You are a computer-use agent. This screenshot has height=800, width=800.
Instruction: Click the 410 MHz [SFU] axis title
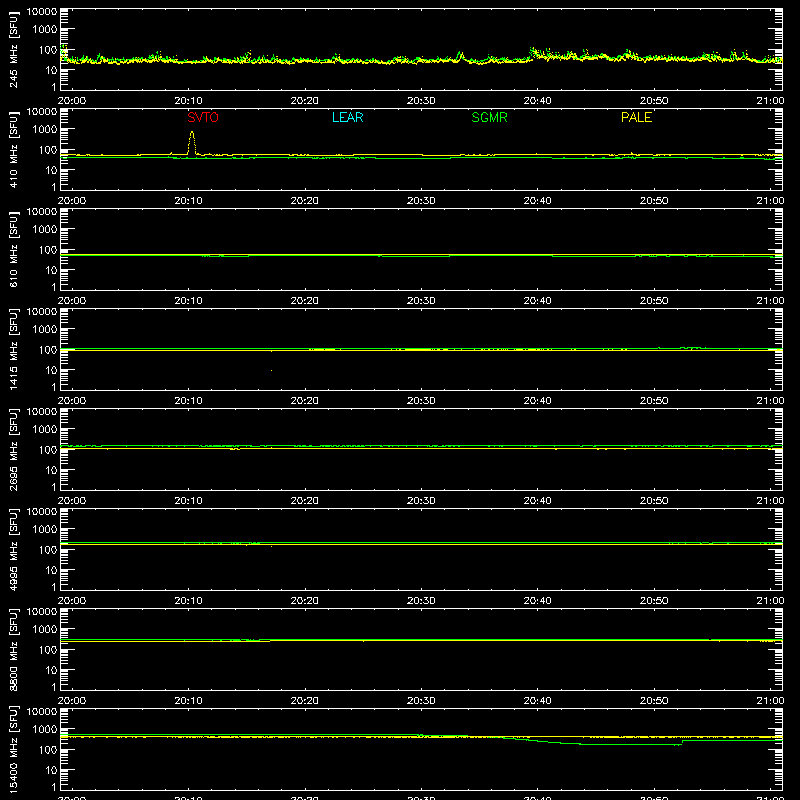(x=13, y=149)
